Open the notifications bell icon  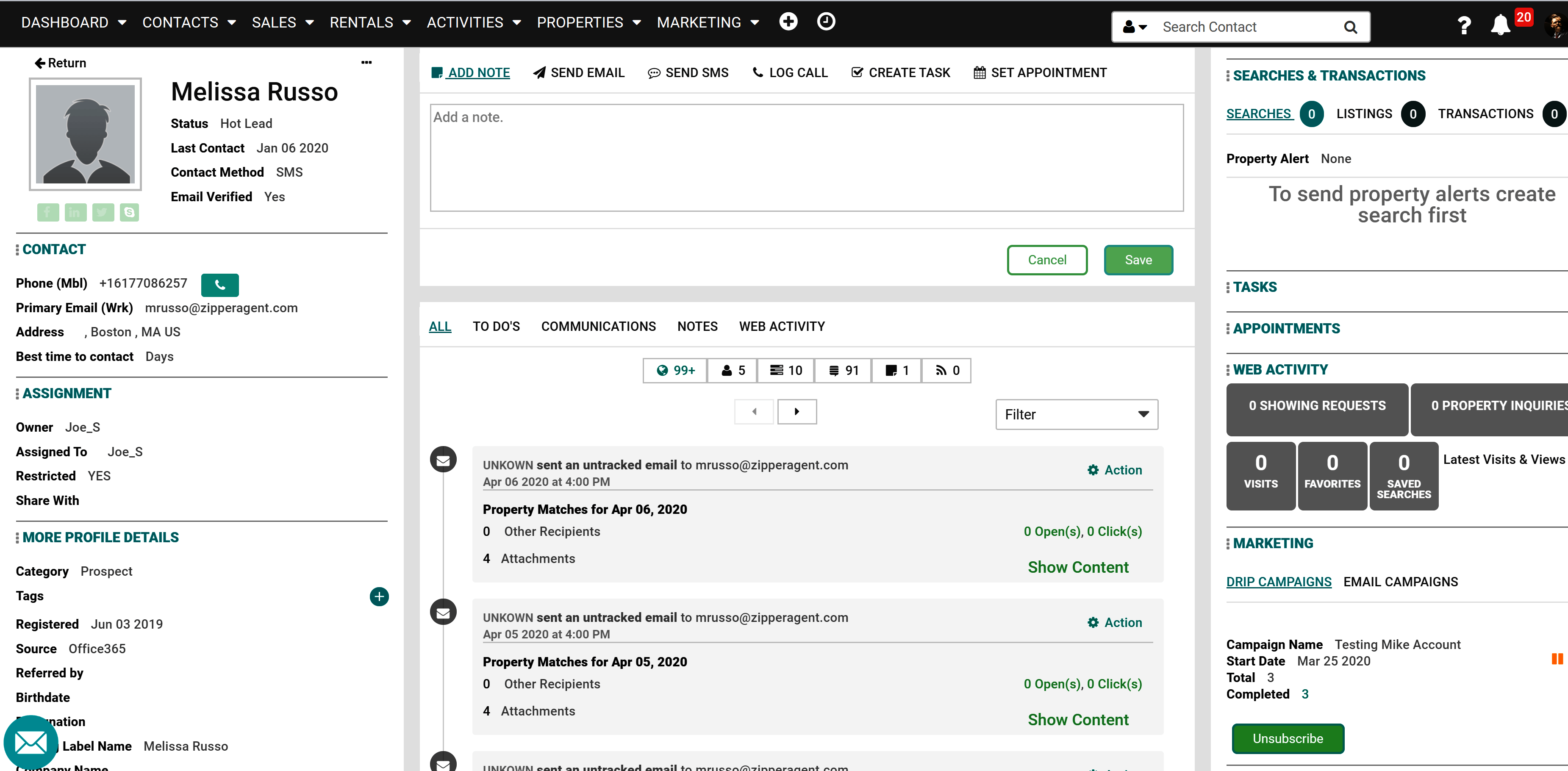1500,25
